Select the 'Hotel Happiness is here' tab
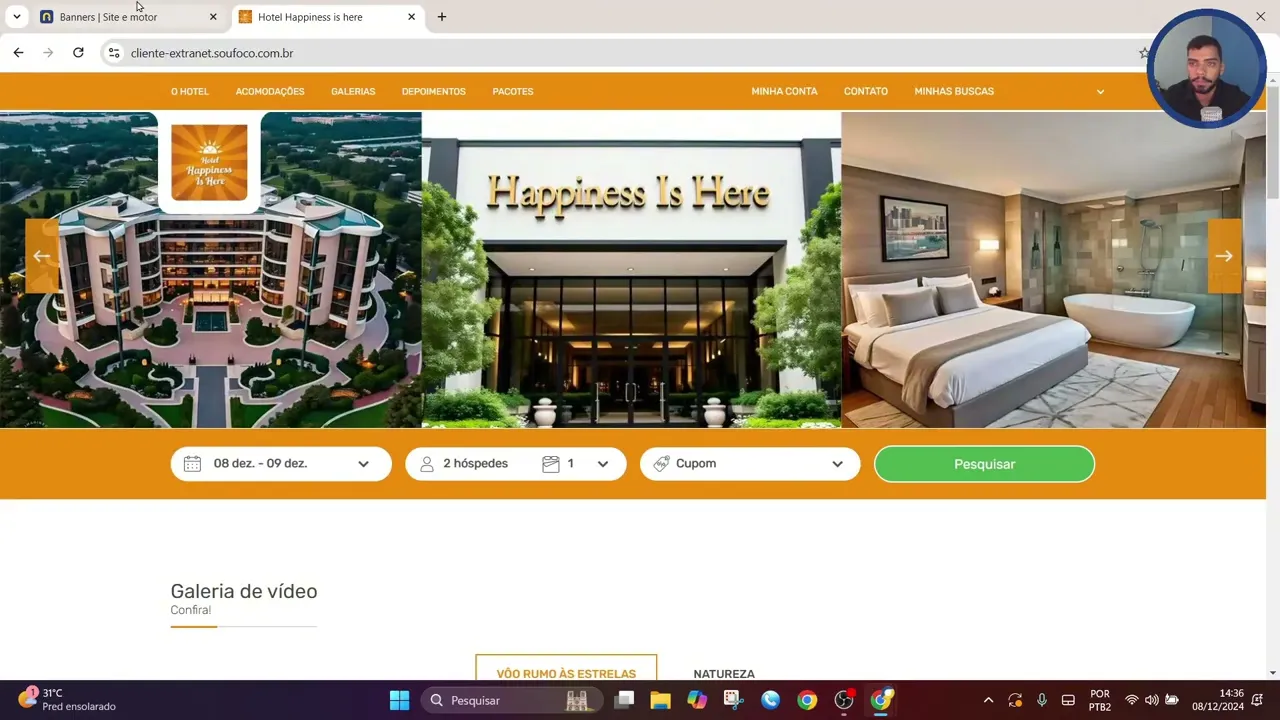The image size is (1280, 720). [x=327, y=17]
